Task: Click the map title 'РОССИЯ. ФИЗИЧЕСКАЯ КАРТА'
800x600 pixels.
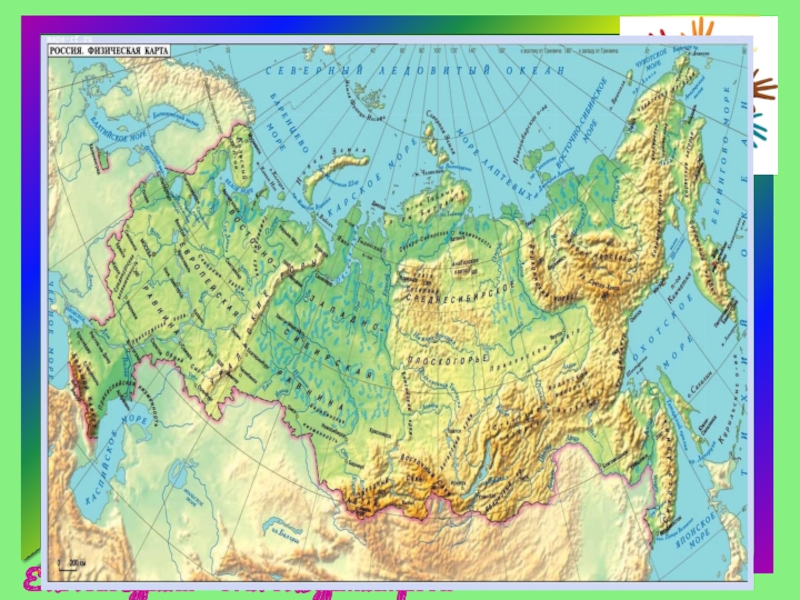Action: point(109,51)
